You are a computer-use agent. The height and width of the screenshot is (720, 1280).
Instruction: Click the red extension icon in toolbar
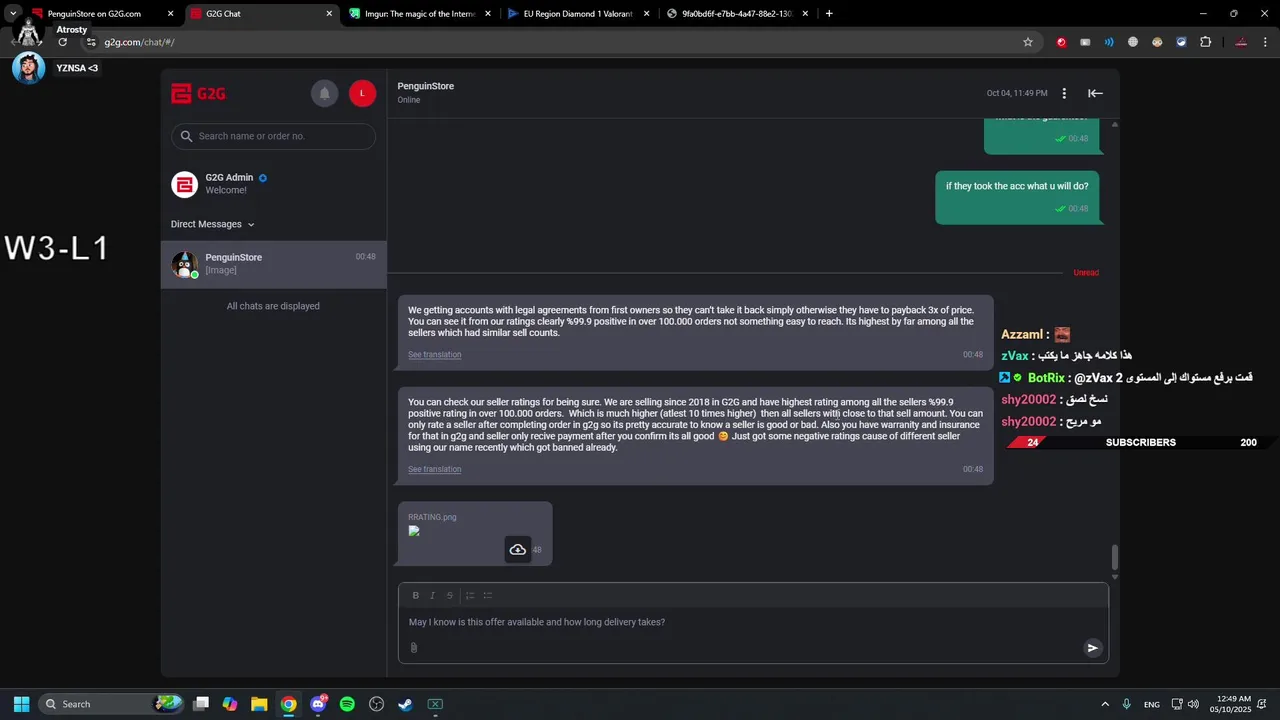1061,42
